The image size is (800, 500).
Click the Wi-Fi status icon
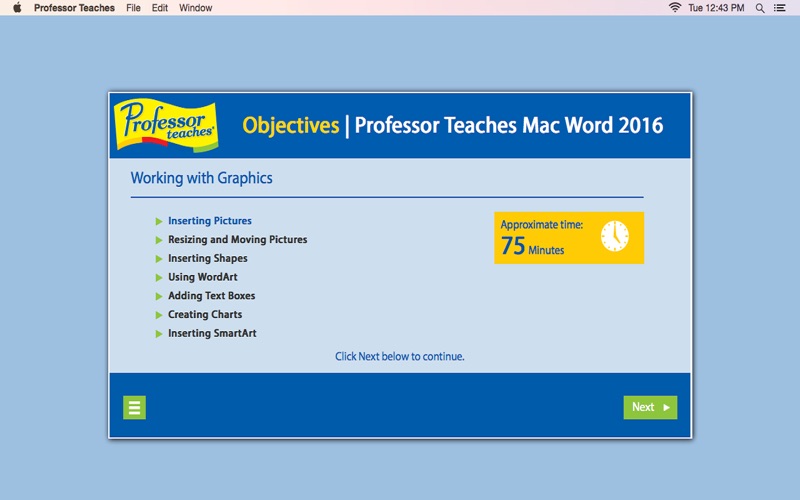tap(674, 8)
